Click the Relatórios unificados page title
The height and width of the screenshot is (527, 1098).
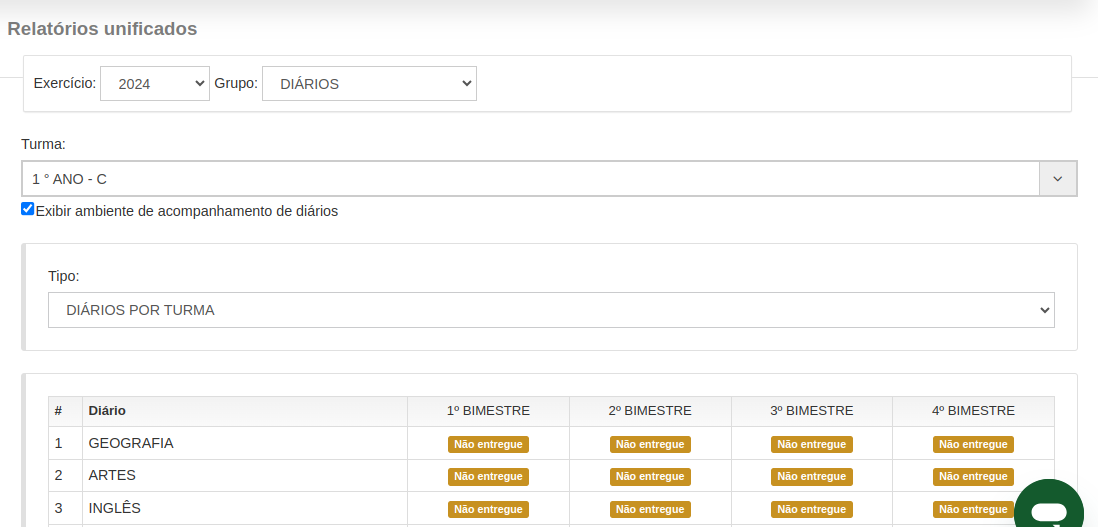[x=102, y=29]
